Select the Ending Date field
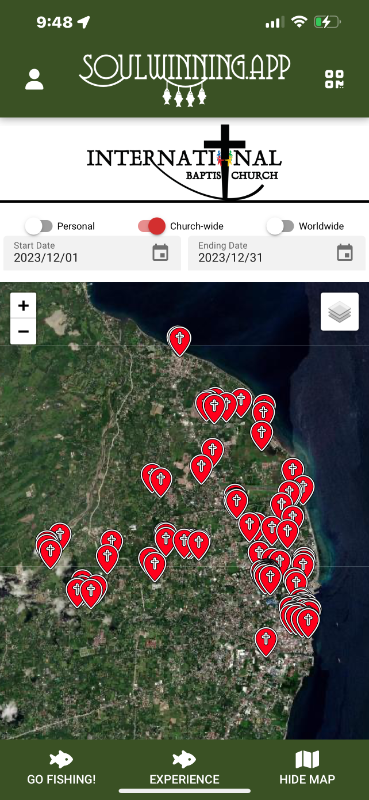The width and height of the screenshot is (369, 800). (277, 253)
